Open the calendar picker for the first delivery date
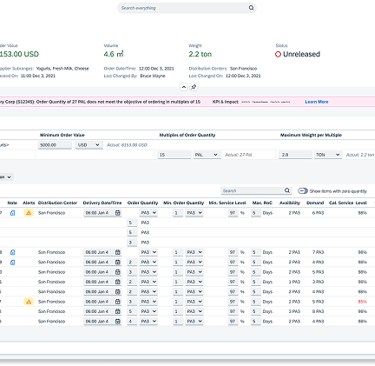 pyautogui.click(x=118, y=213)
